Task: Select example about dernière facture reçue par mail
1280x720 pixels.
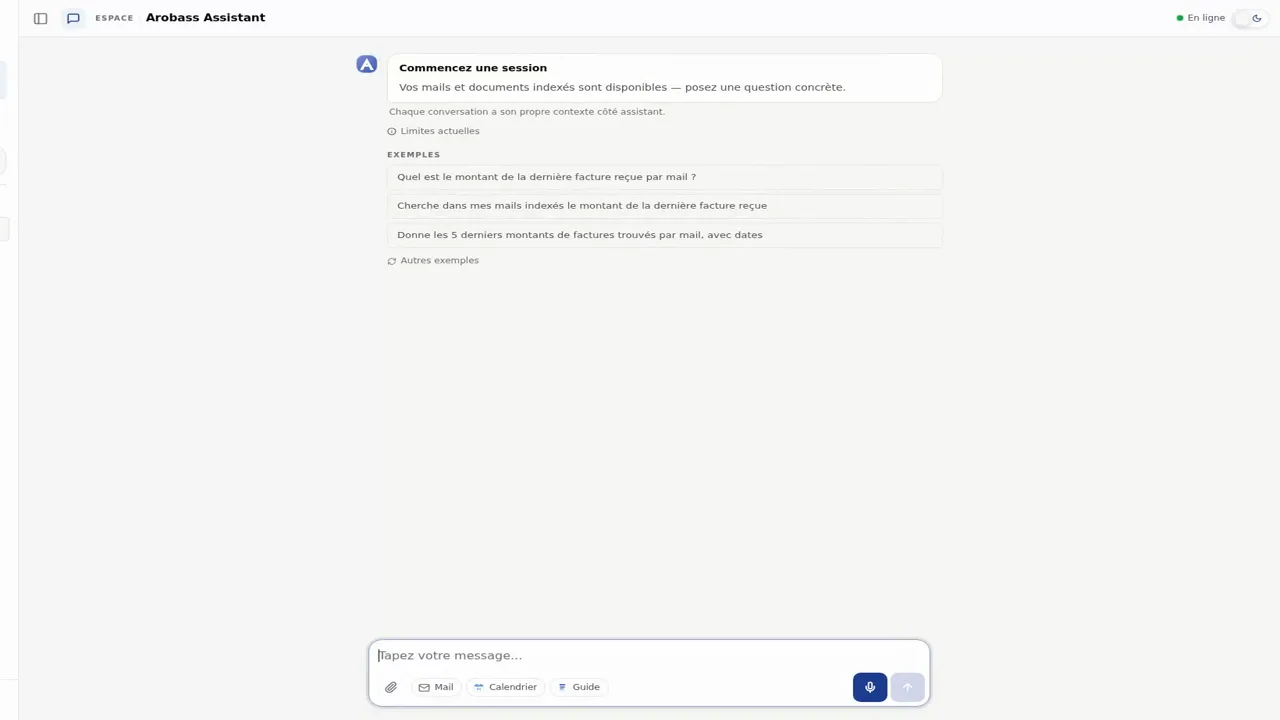Action: 664,177
